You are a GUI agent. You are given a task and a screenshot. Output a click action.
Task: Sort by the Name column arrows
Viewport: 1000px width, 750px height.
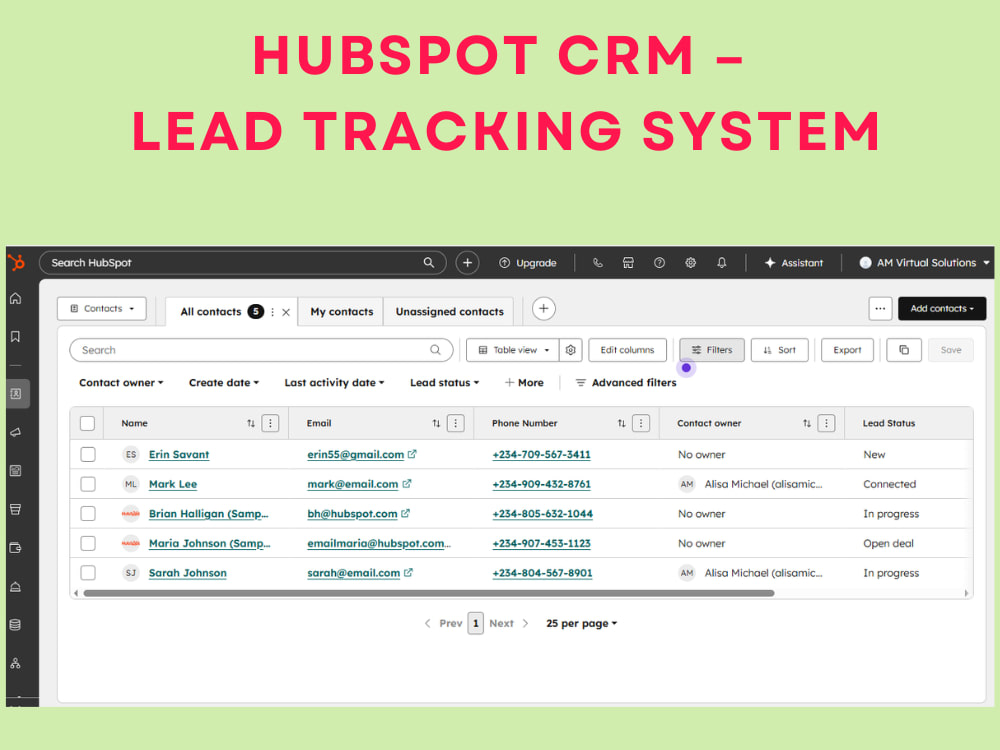(x=251, y=423)
